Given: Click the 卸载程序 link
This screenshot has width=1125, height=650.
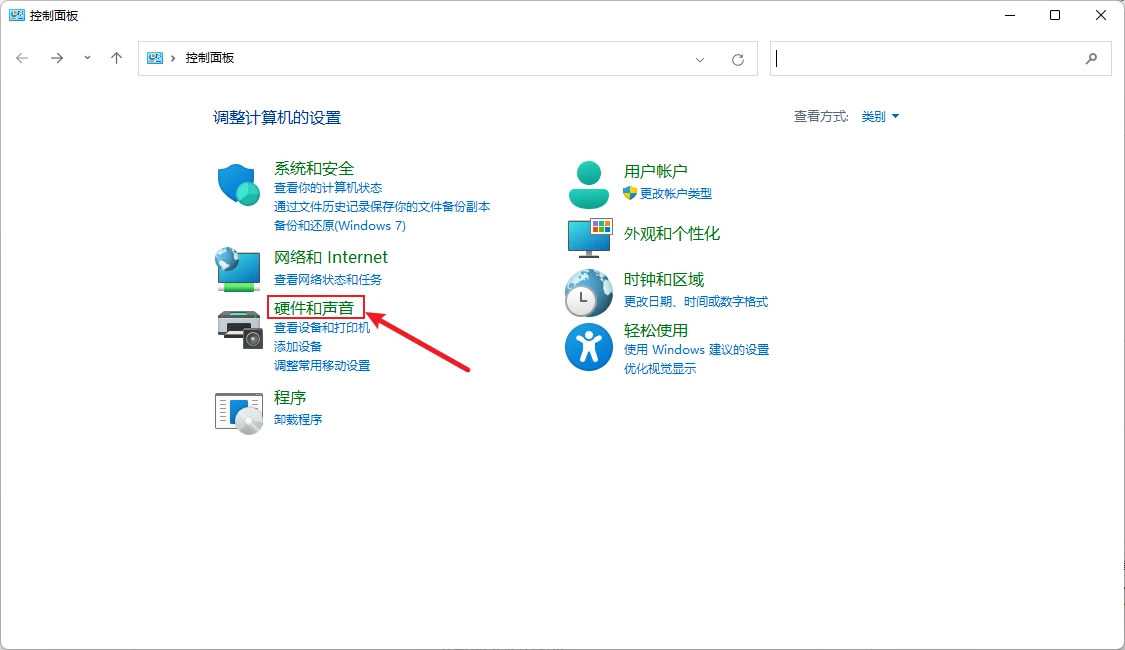Looking at the screenshot, I should click(298, 419).
